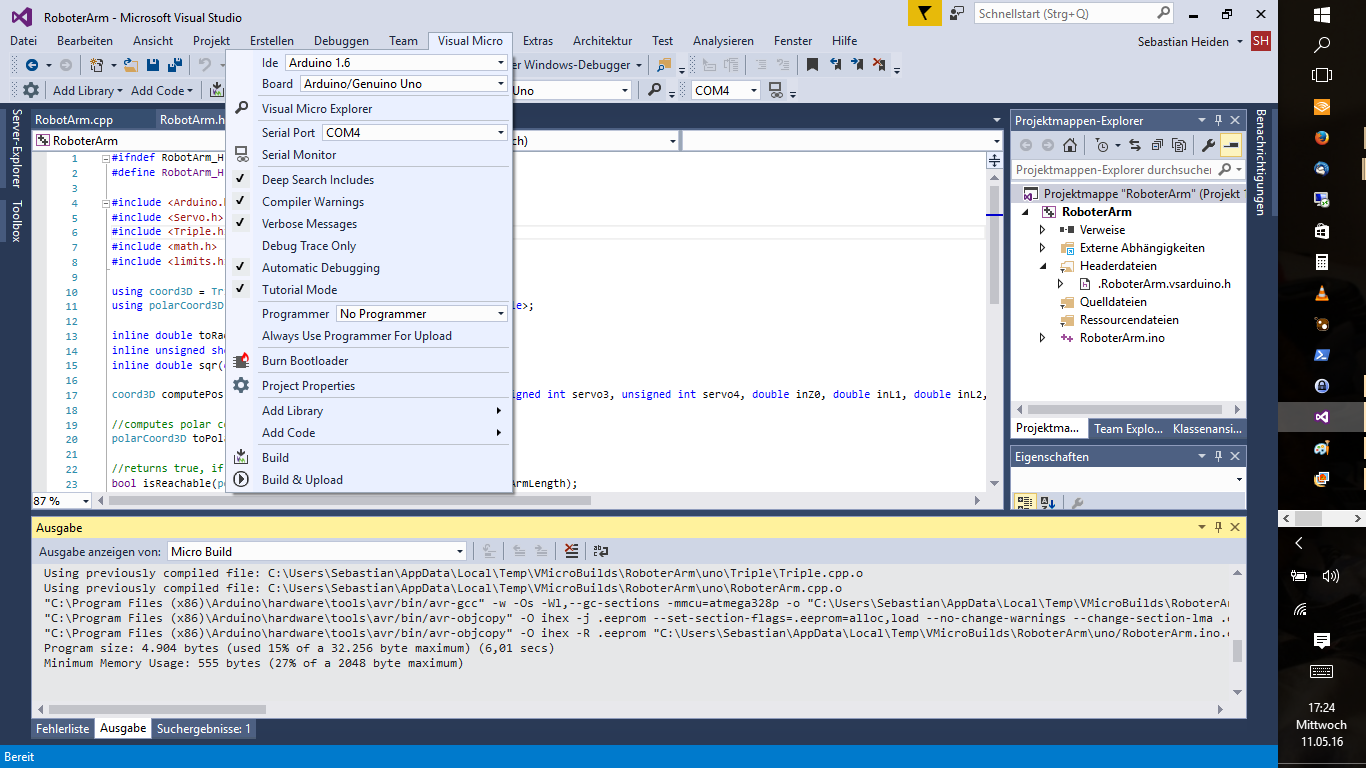Open Firefox from the taskbar
This screenshot has width=1366, height=768.
(1321, 136)
